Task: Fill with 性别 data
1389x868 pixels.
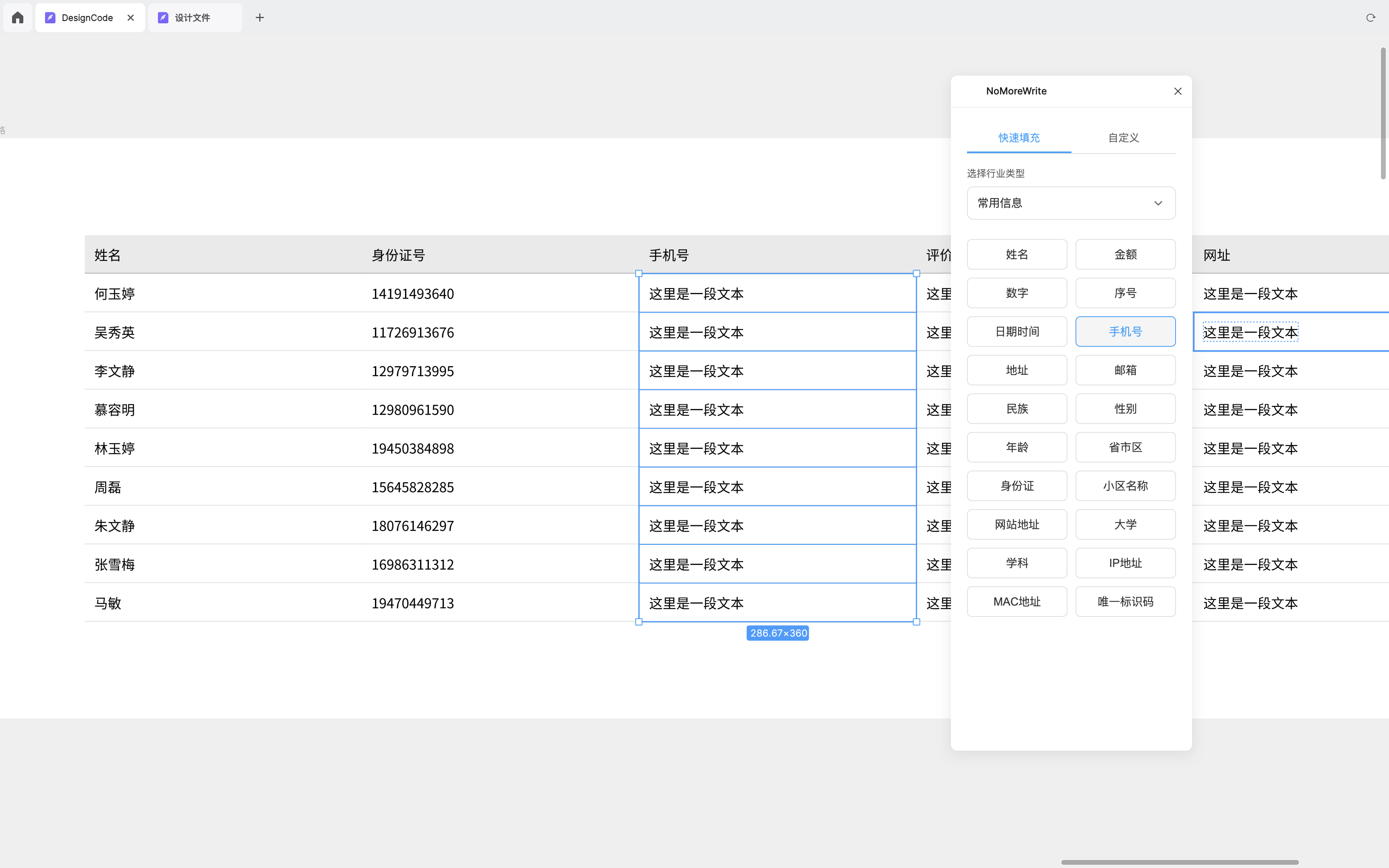Action: (1125, 409)
